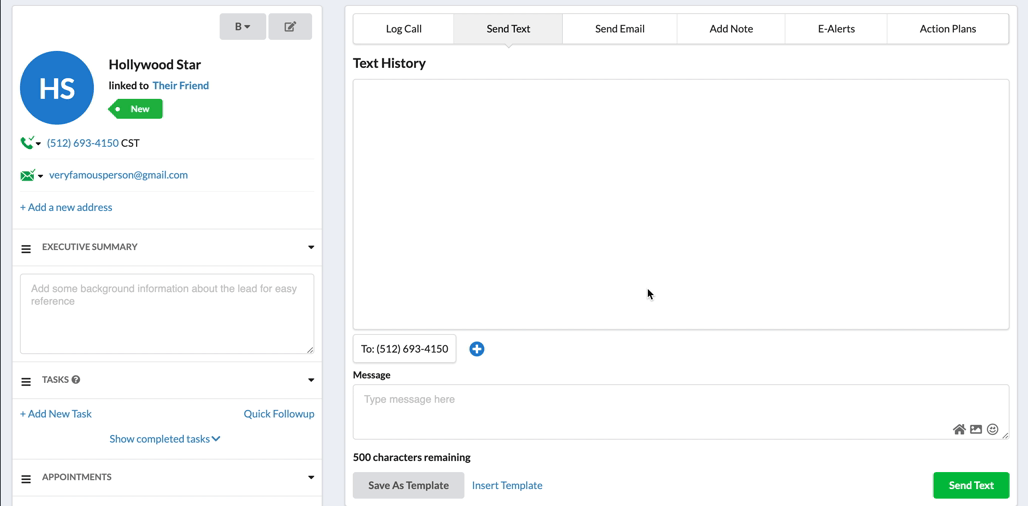
Task: Attach image using picture icon
Action: click(x=976, y=430)
